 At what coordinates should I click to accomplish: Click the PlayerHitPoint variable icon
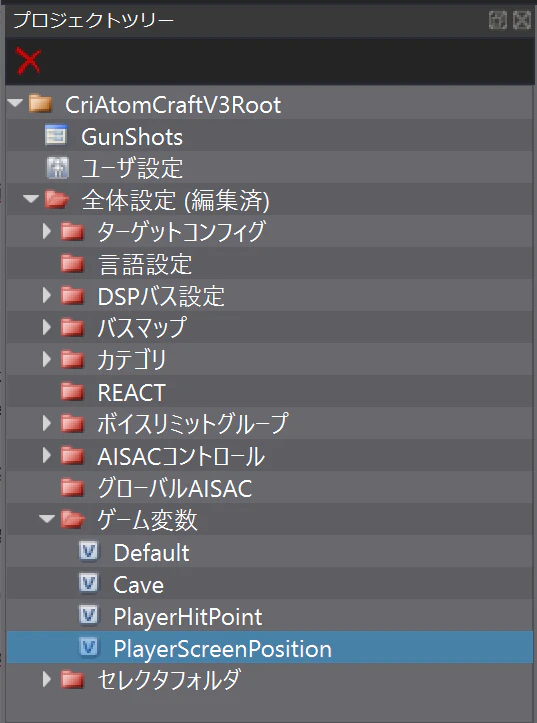[x=89, y=616]
